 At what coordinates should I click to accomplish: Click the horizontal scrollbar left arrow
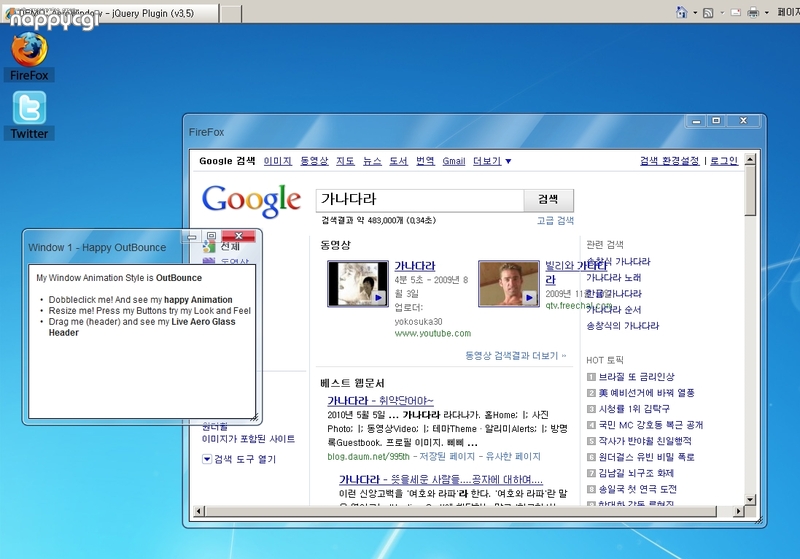199,511
